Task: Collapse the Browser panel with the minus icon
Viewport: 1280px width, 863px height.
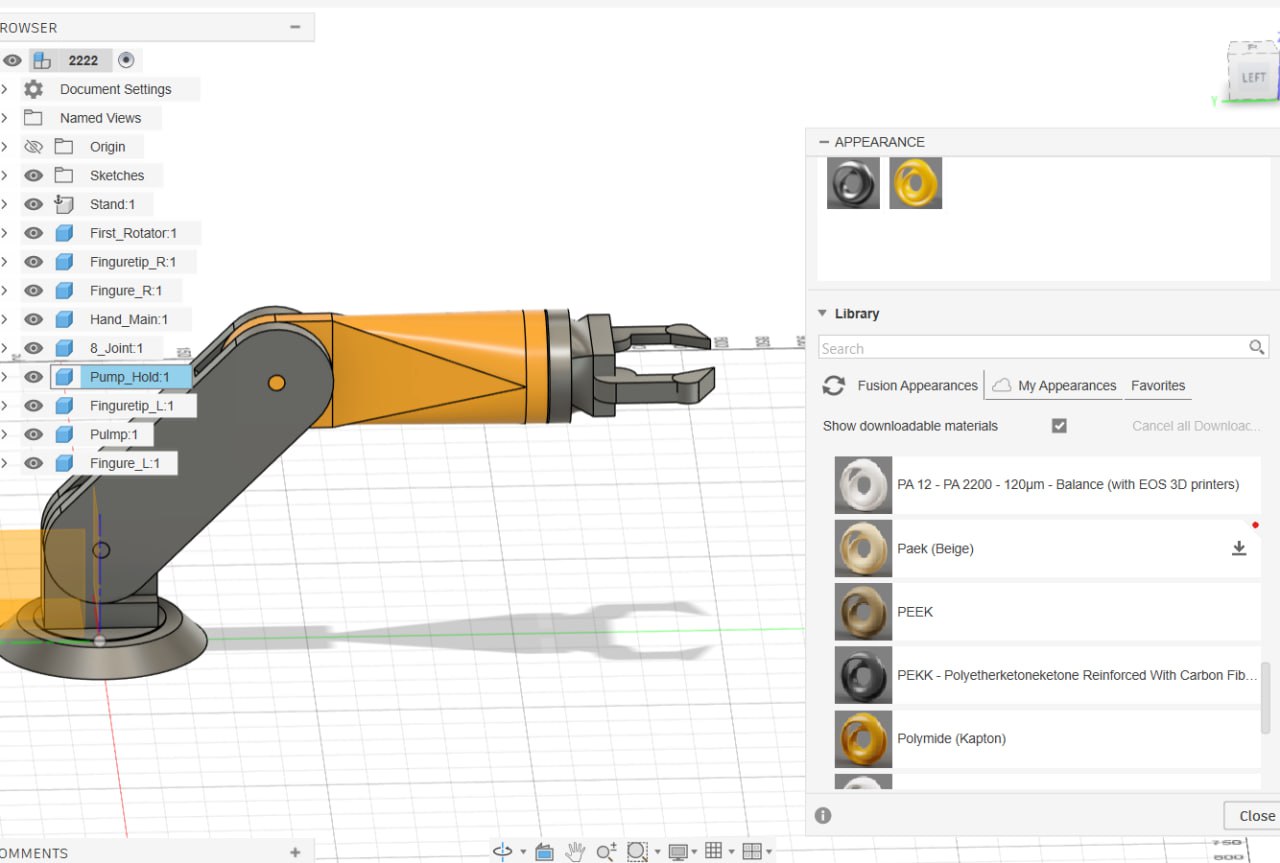Action: 295,27
